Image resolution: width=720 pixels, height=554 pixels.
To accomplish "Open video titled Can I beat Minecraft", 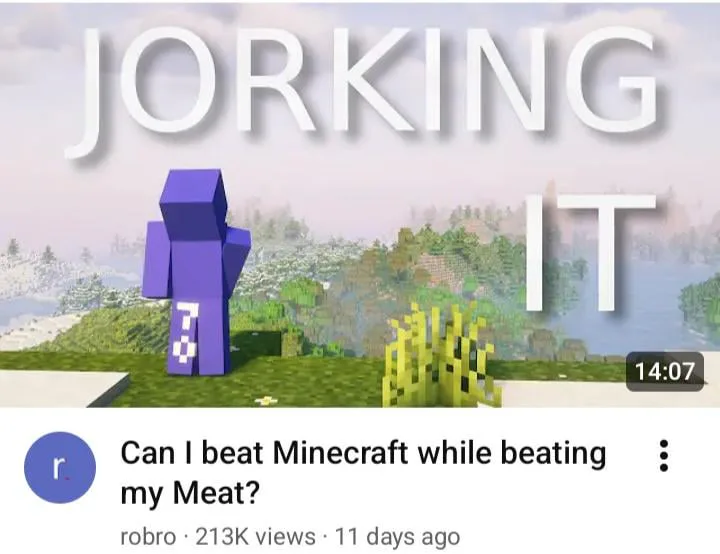I will coord(363,473).
